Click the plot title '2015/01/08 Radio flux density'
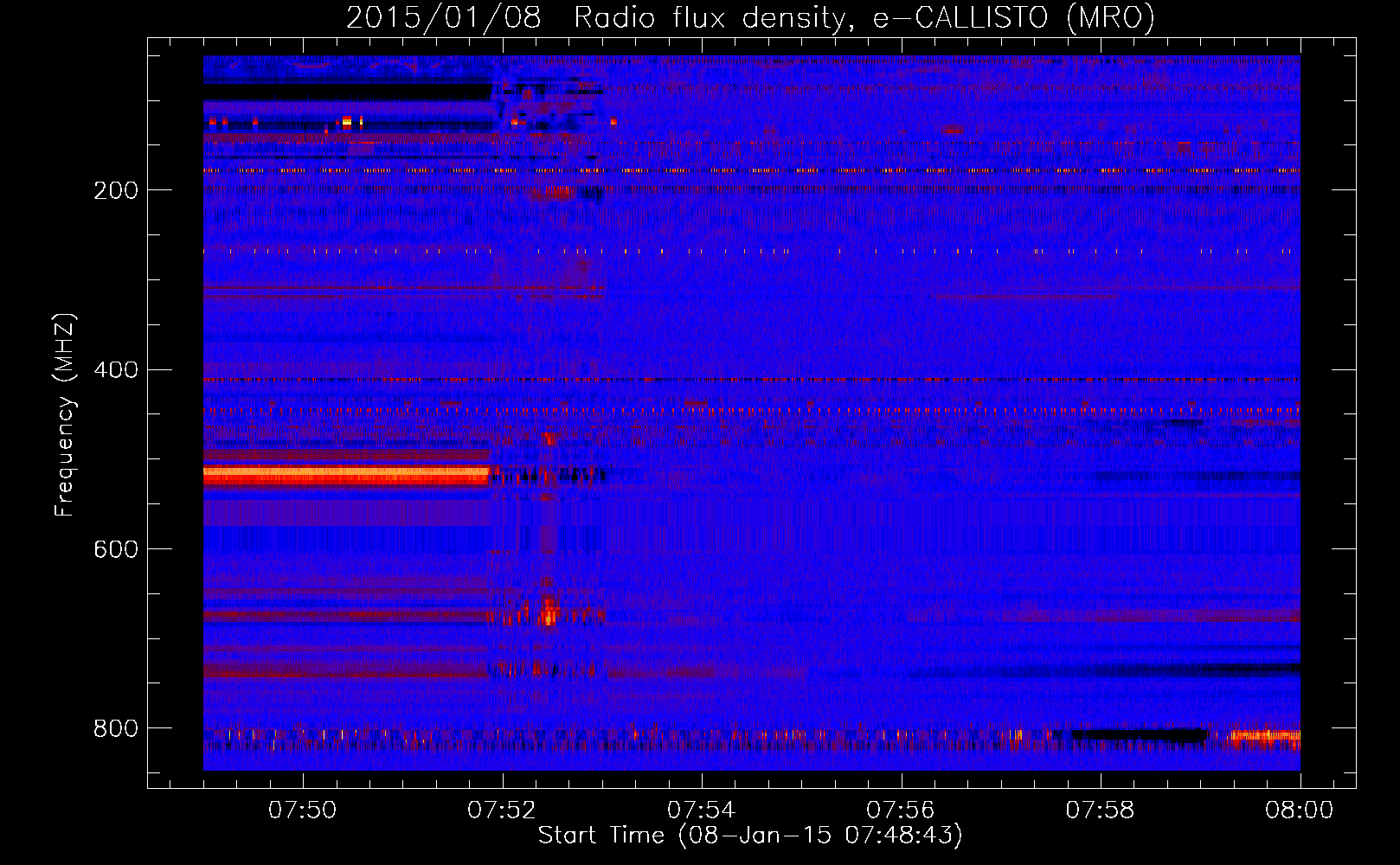This screenshot has height=865, width=1400. point(751,17)
